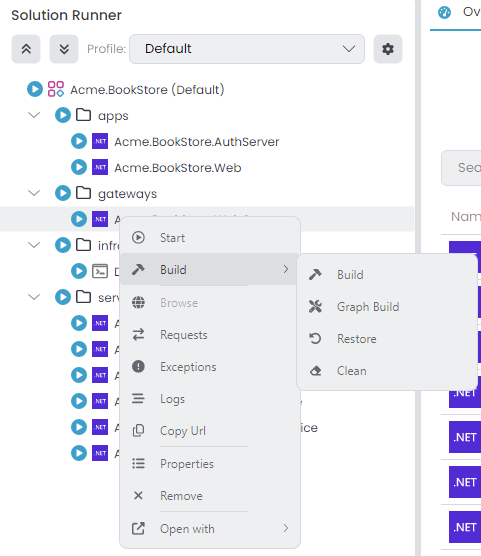Choose Start from the context menu
The height and width of the screenshot is (556, 481).
coord(210,238)
